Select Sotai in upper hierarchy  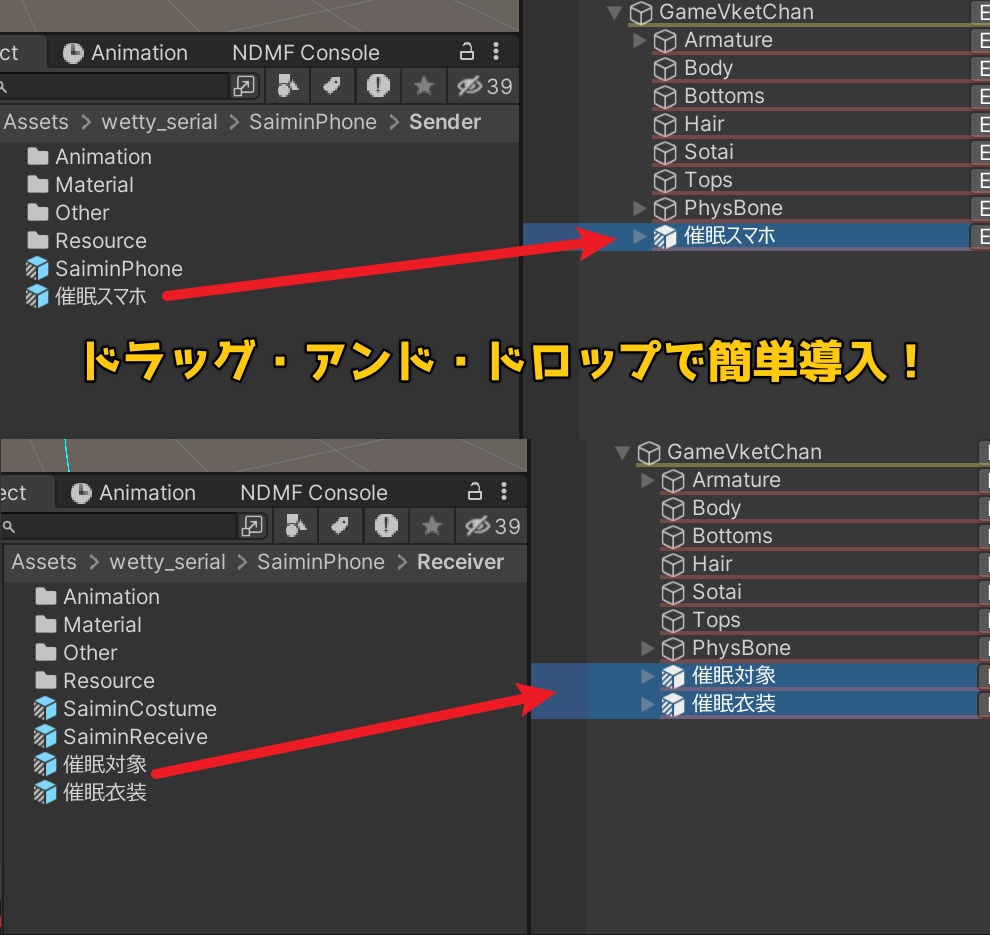tap(708, 152)
